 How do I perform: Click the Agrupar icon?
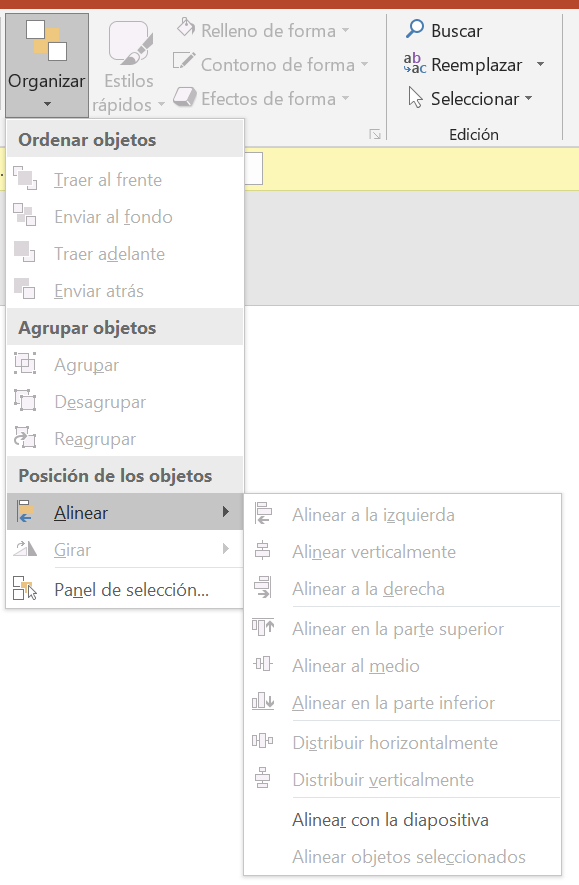pos(25,364)
